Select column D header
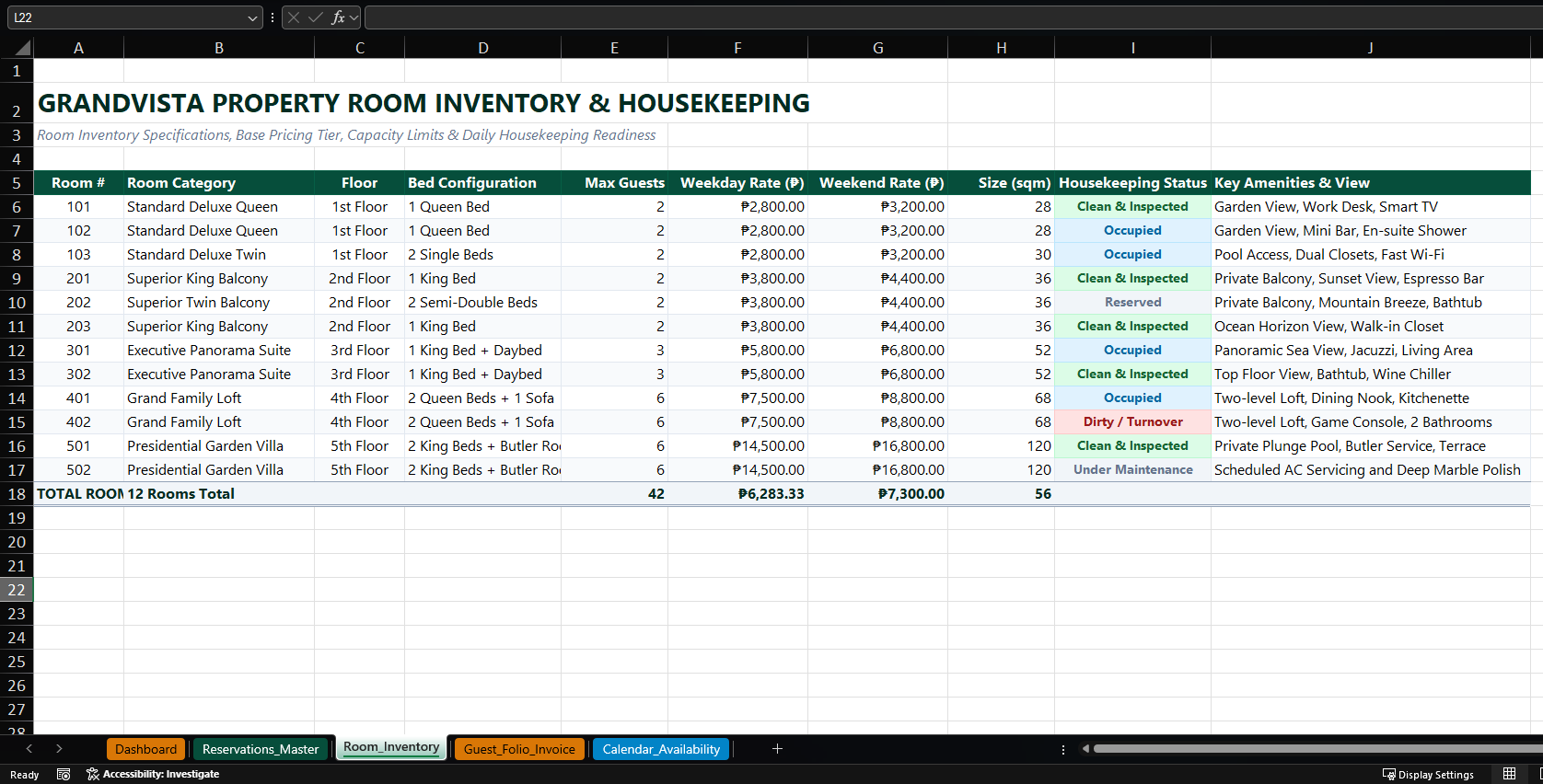The image size is (1543, 784). pyautogui.click(x=482, y=48)
